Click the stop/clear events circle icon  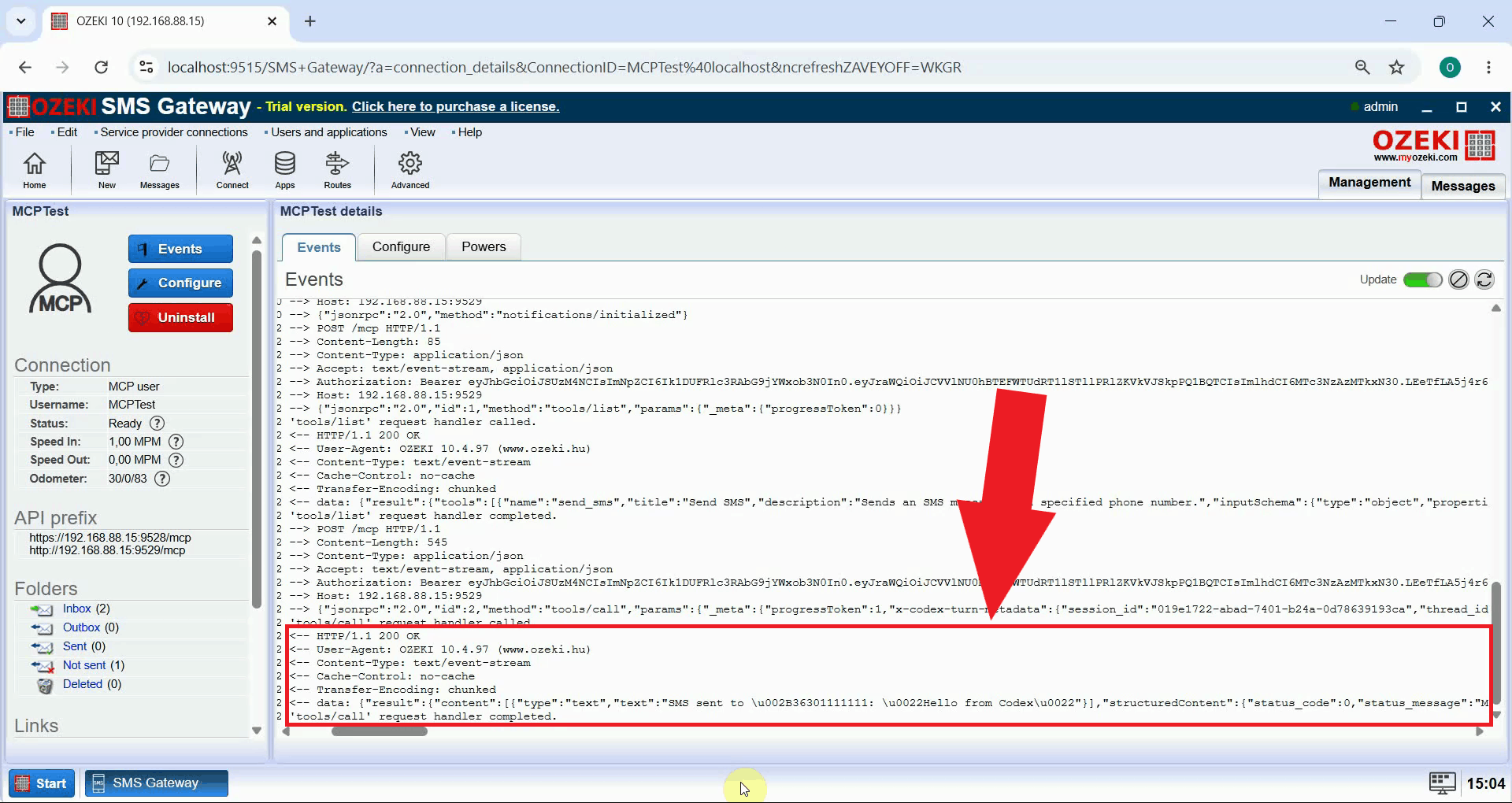coord(1458,279)
